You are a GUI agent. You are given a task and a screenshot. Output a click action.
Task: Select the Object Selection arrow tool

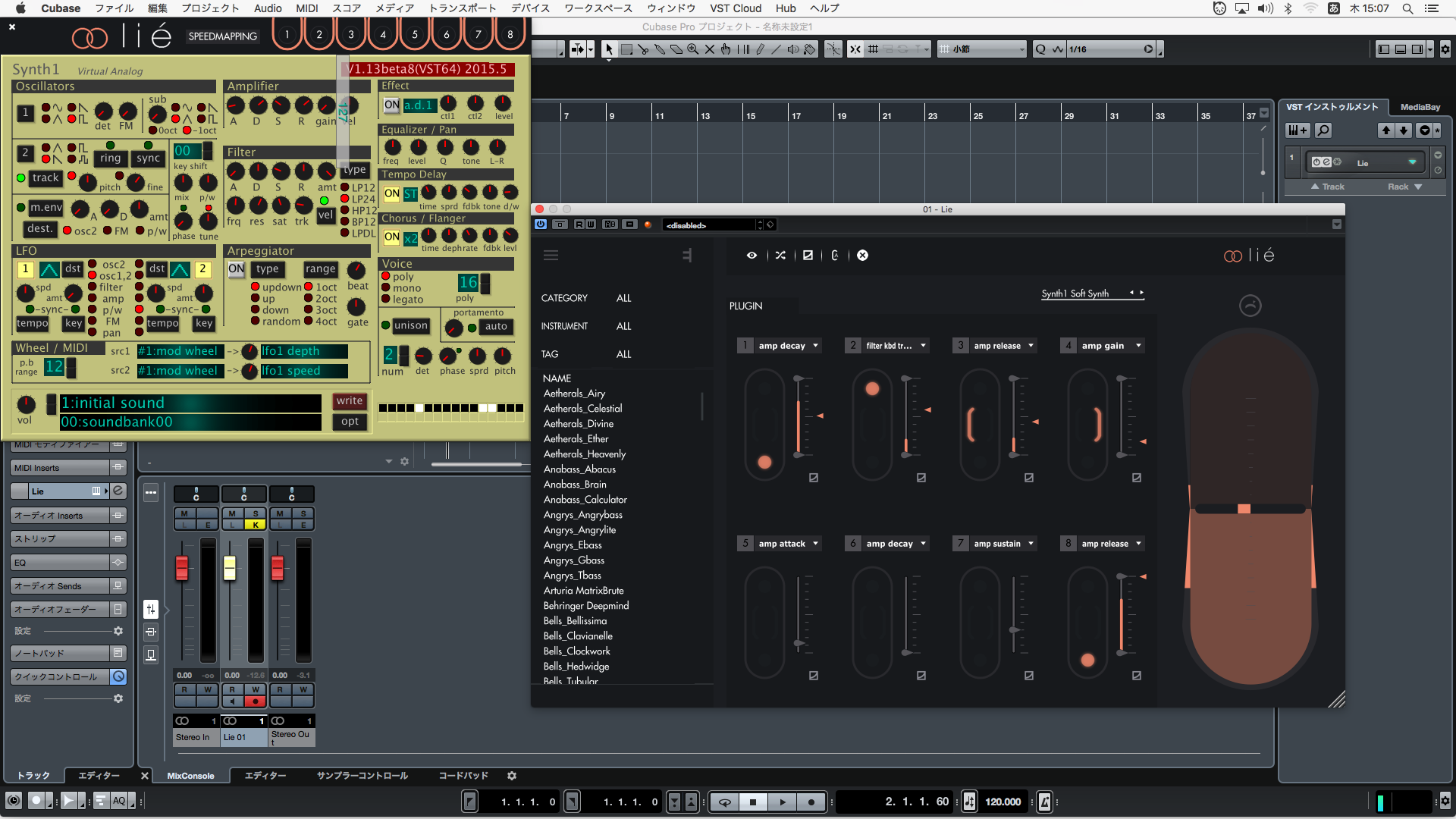[x=608, y=49]
